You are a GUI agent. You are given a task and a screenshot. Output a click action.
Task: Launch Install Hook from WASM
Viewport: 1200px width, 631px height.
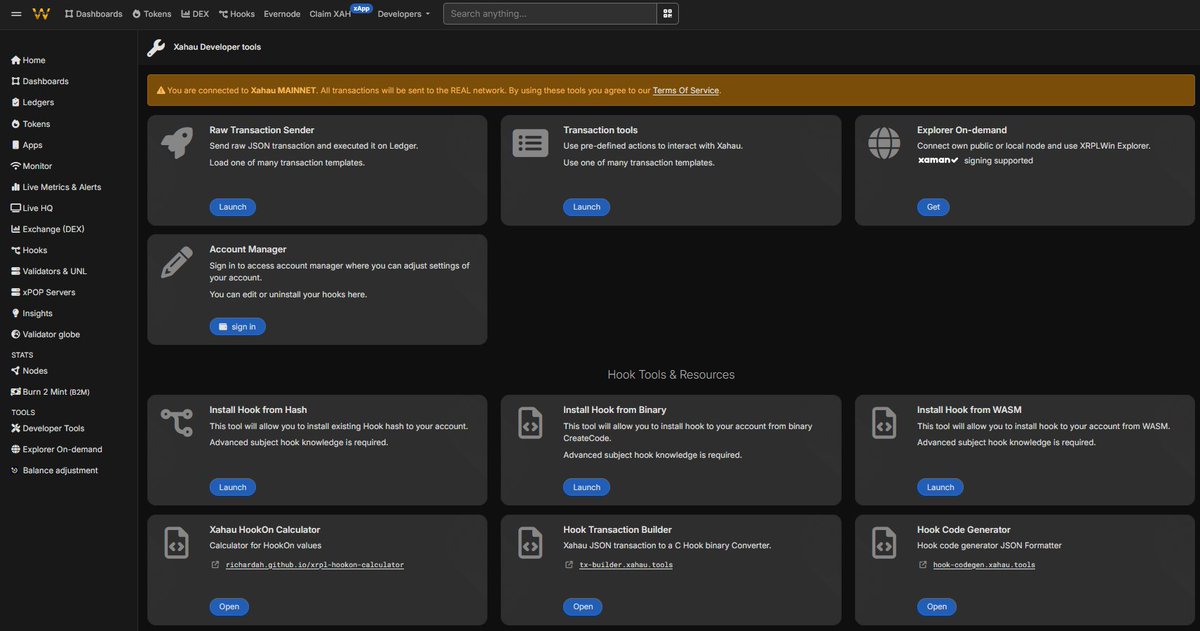click(941, 487)
